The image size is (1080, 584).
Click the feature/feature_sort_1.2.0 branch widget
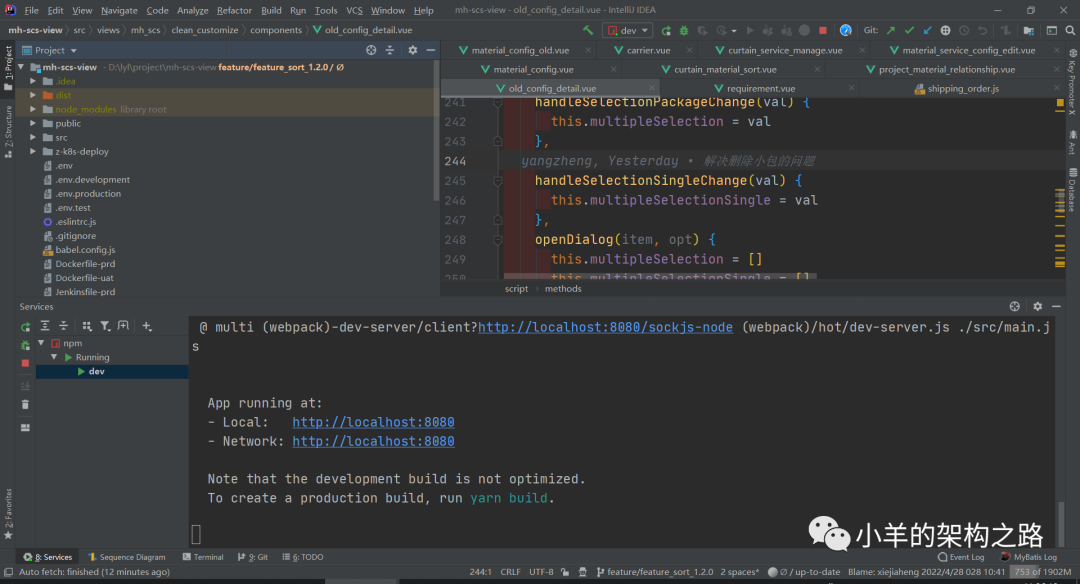[x=655, y=572]
